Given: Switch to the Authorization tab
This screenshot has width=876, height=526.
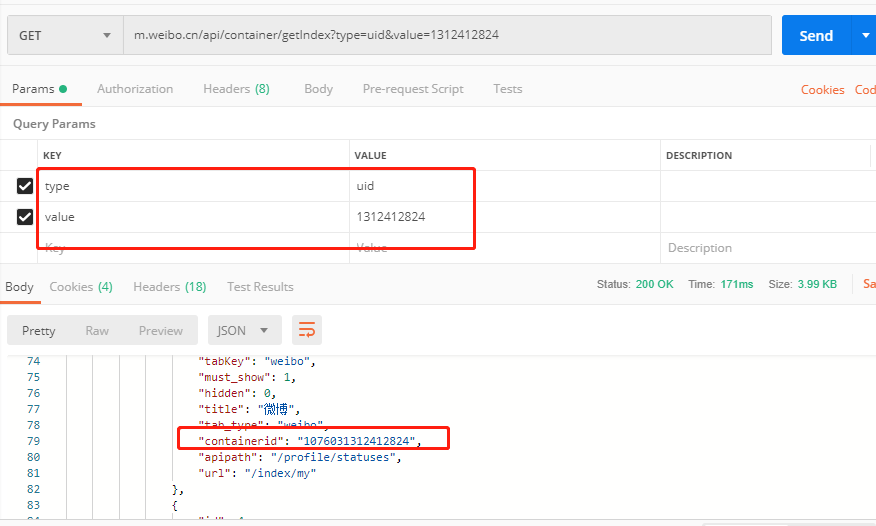Looking at the screenshot, I should [x=135, y=89].
